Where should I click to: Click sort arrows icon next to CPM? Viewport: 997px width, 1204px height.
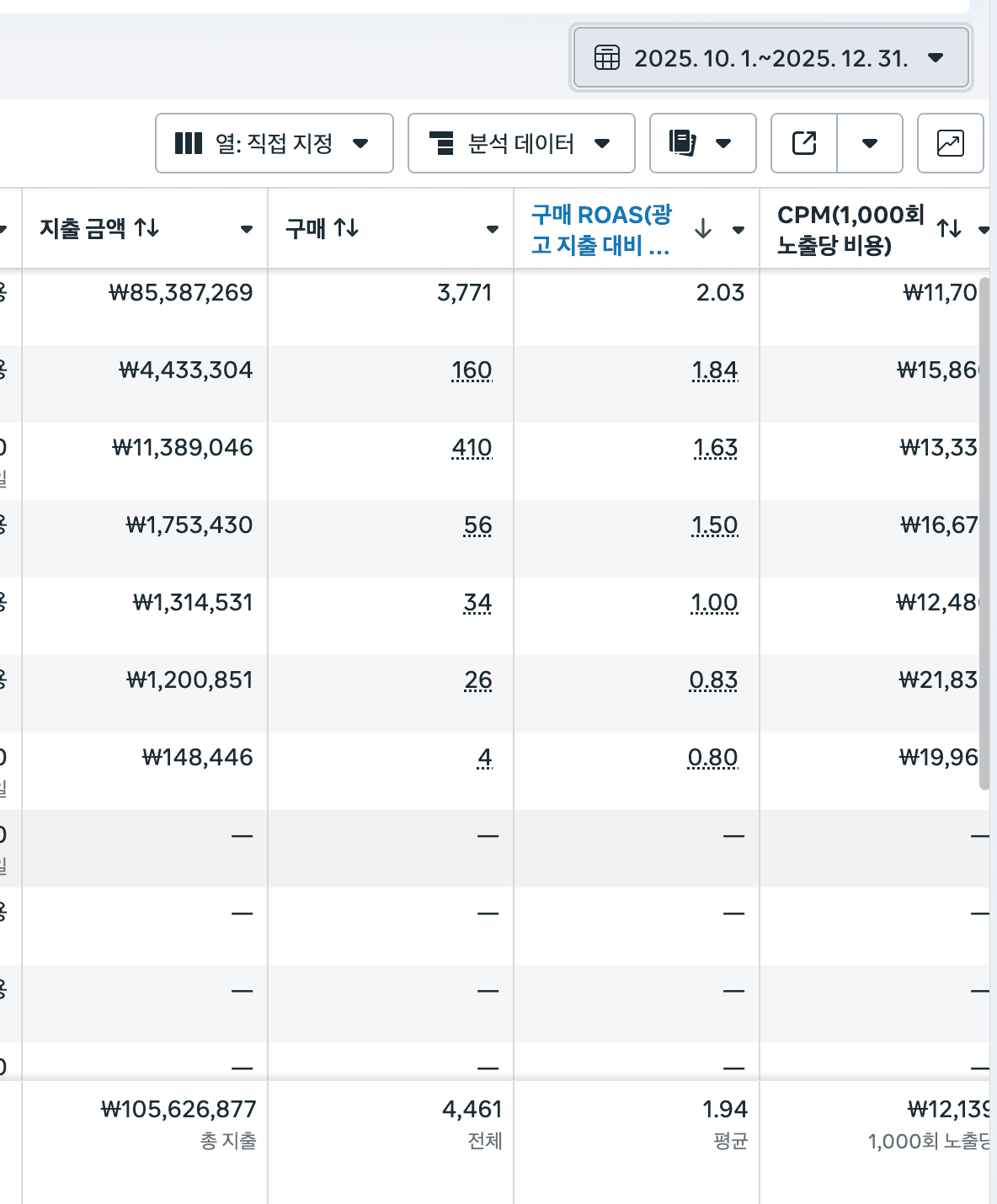click(x=949, y=228)
